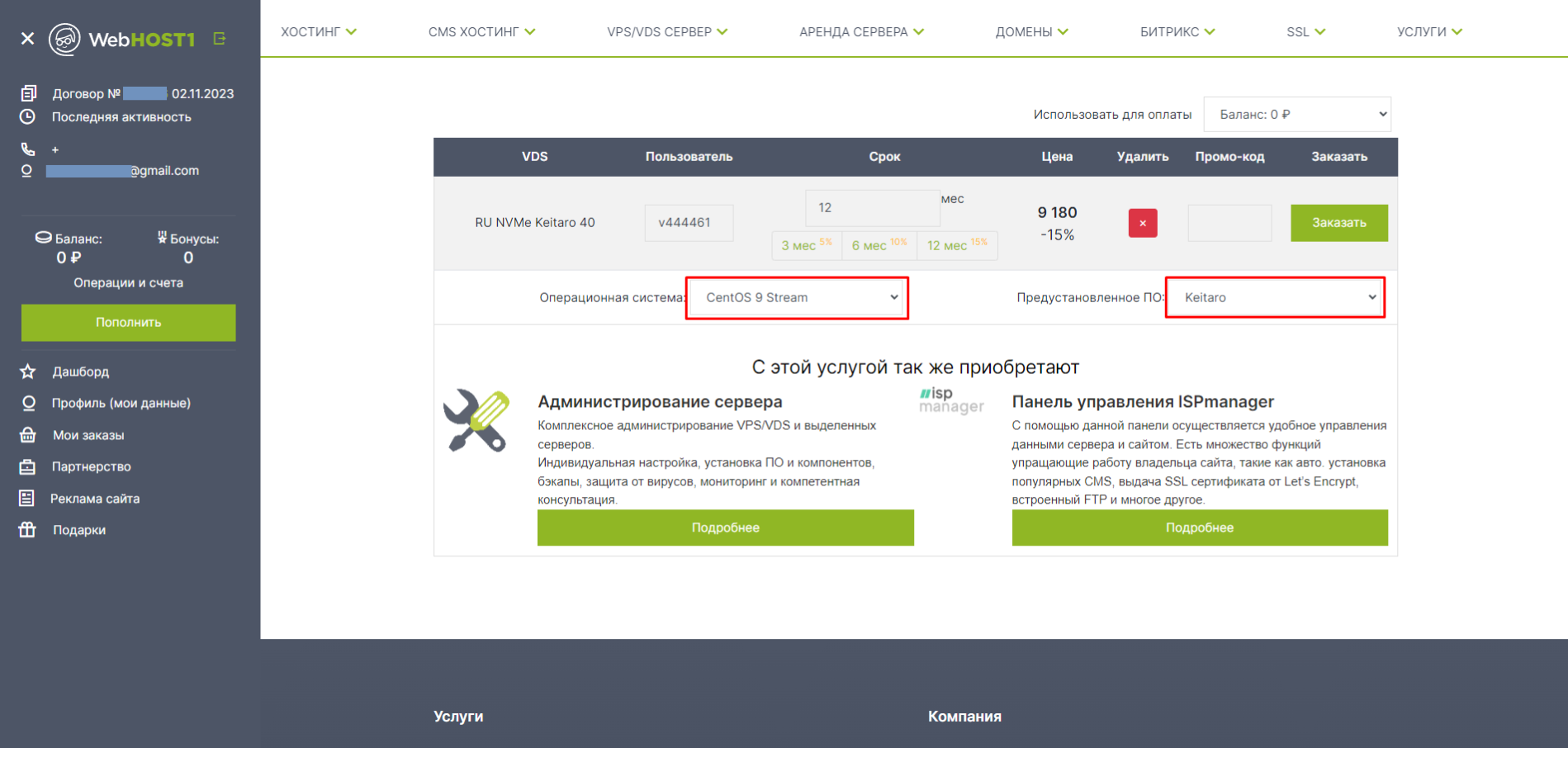Click the ISPmanager logo
Viewport: 1568px width, 757px height.
point(951,400)
